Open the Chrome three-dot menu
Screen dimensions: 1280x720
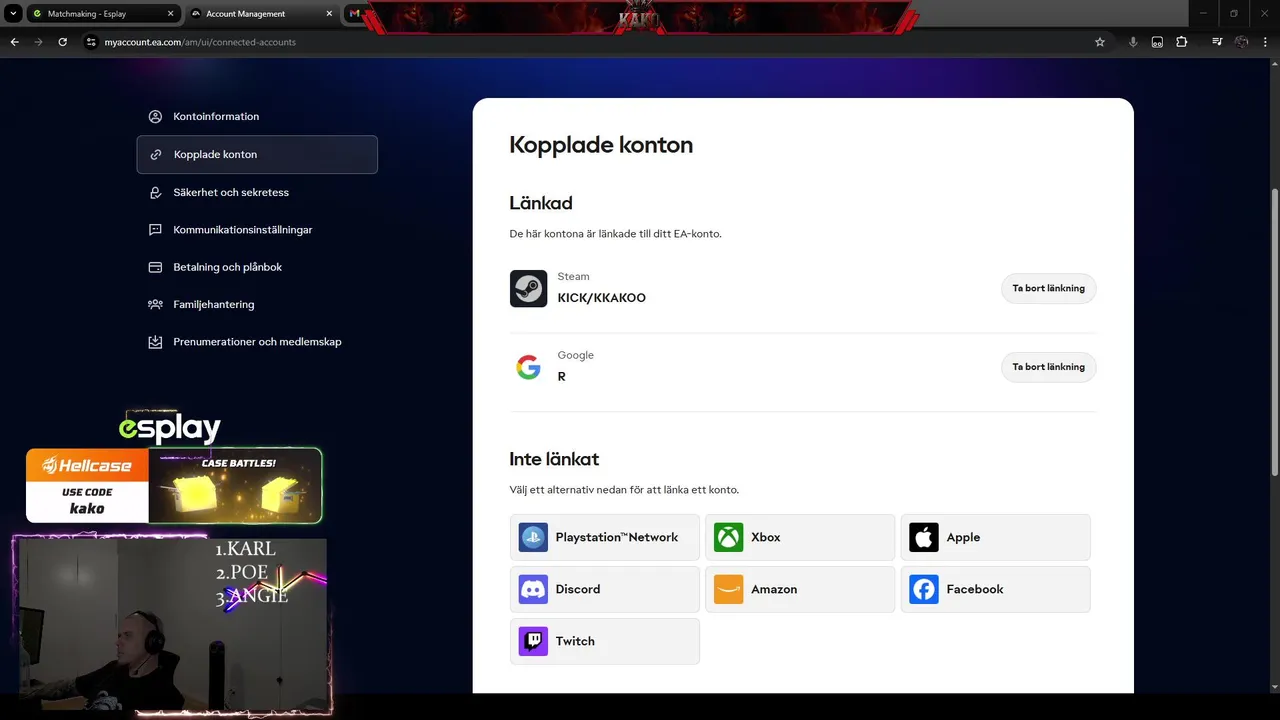click(x=1266, y=42)
